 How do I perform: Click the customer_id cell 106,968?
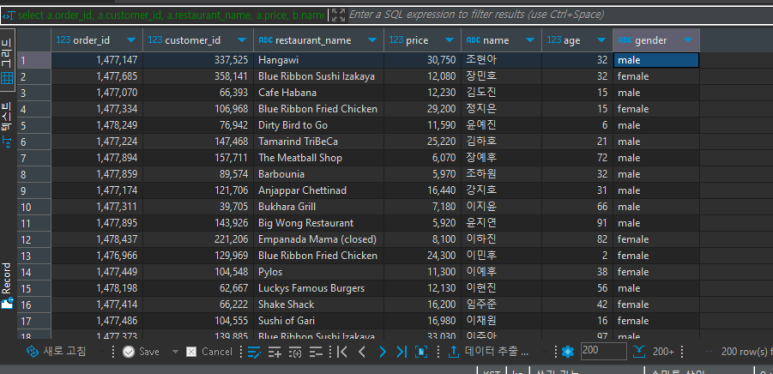[x=198, y=109]
